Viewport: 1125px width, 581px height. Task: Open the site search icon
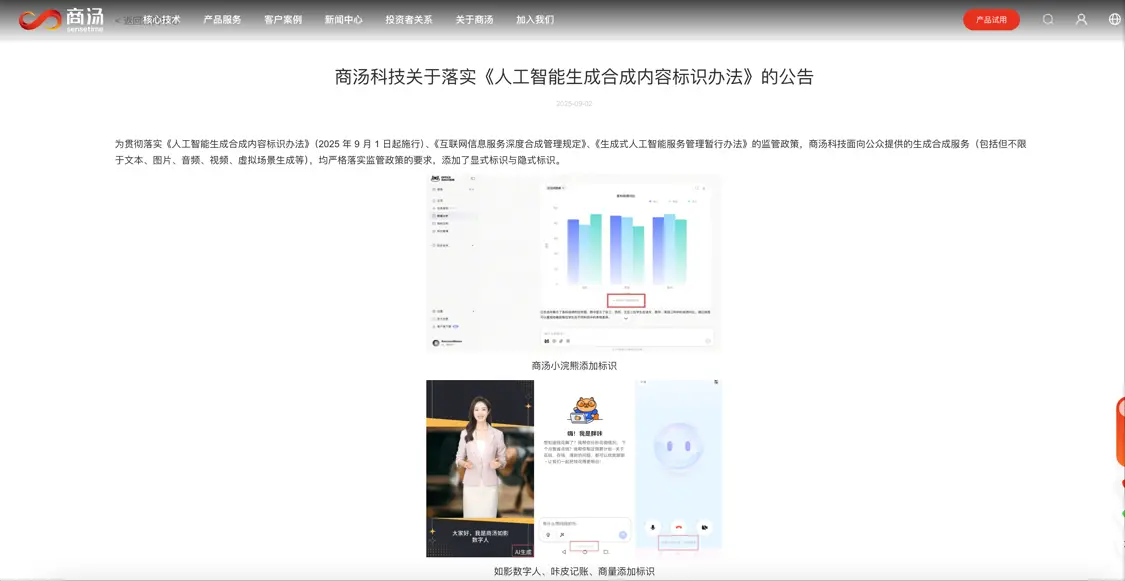click(x=1047, y=18)
